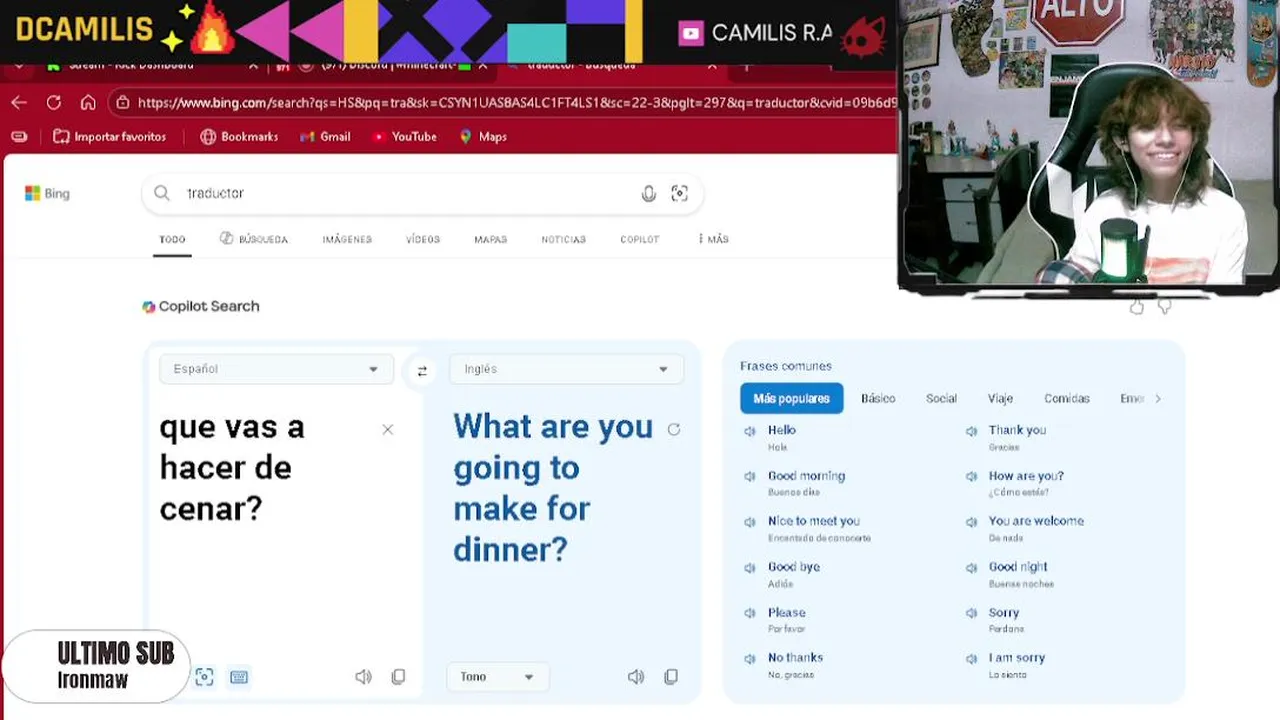Click the microphone voice search icon
The width and height of the screenshot is (1280, 720).
649,194
